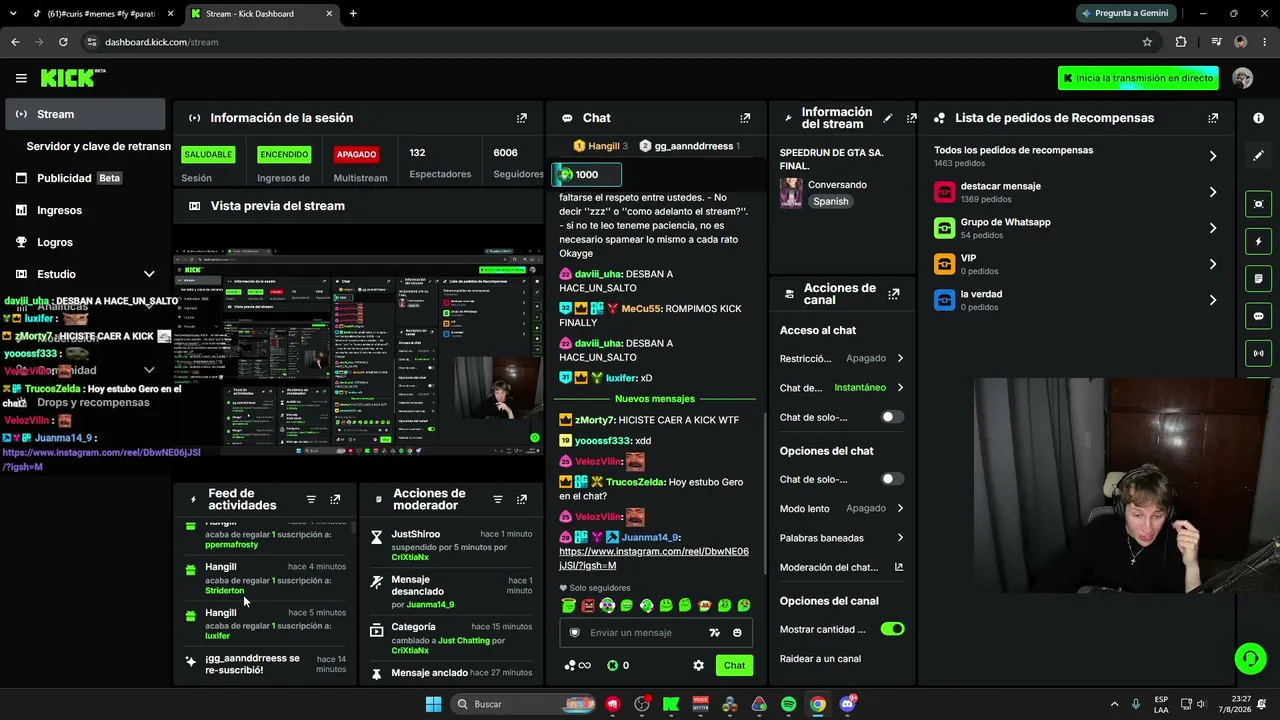The width and height of the screenshot is (1280, 720).
Task: Open Discord from the taskbar
Action: coord(847,704)
